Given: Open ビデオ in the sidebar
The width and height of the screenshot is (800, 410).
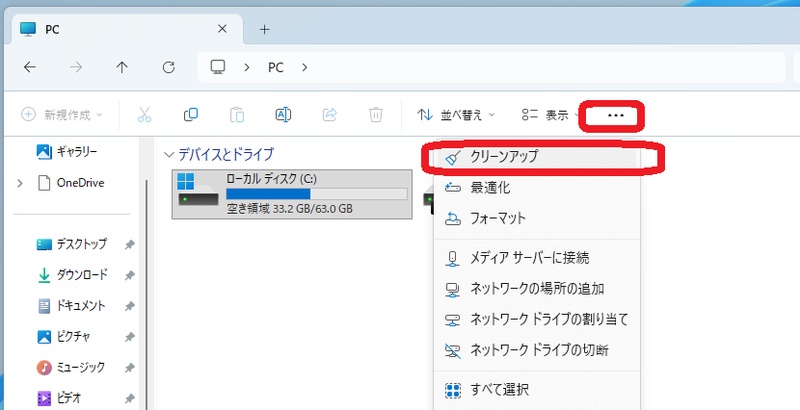Looking at the screenshot, I should [x=60, y=397].
